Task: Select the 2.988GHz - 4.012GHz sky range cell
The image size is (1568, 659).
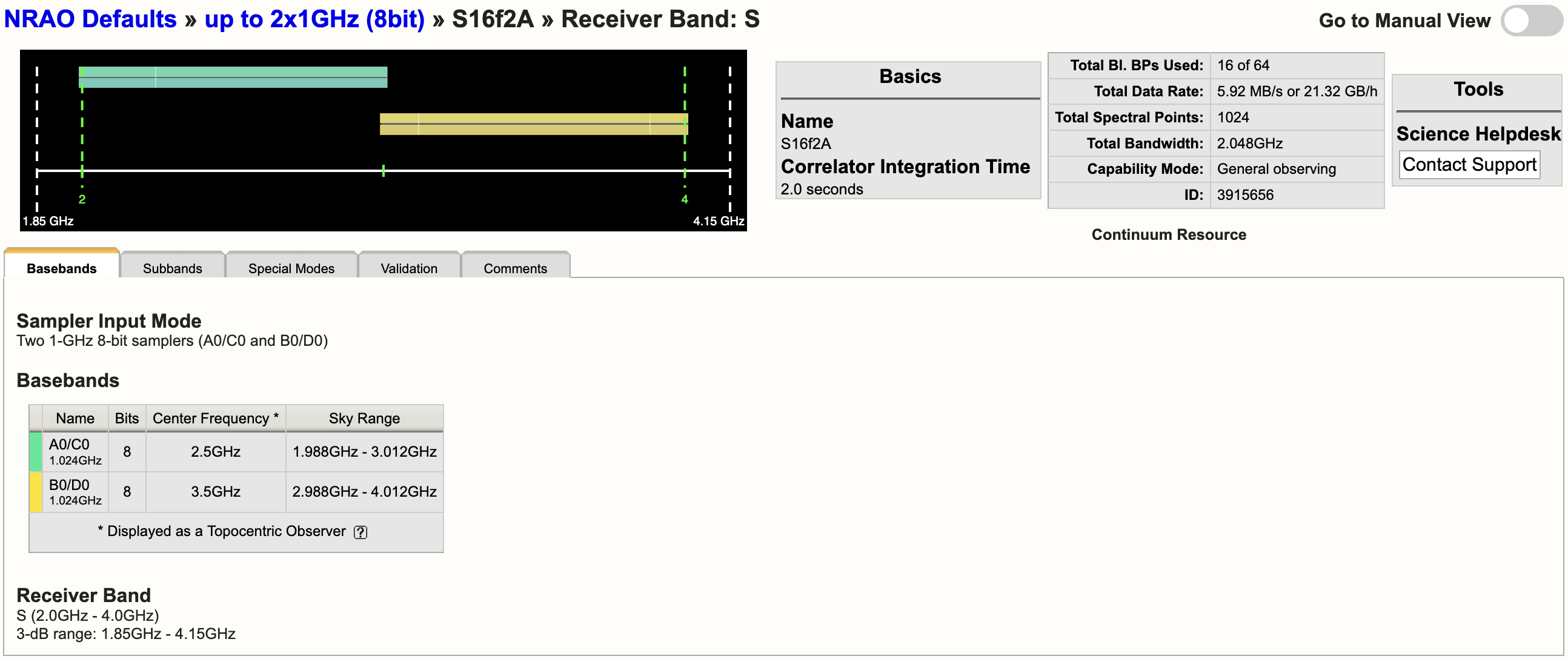Action: (365, 492)
